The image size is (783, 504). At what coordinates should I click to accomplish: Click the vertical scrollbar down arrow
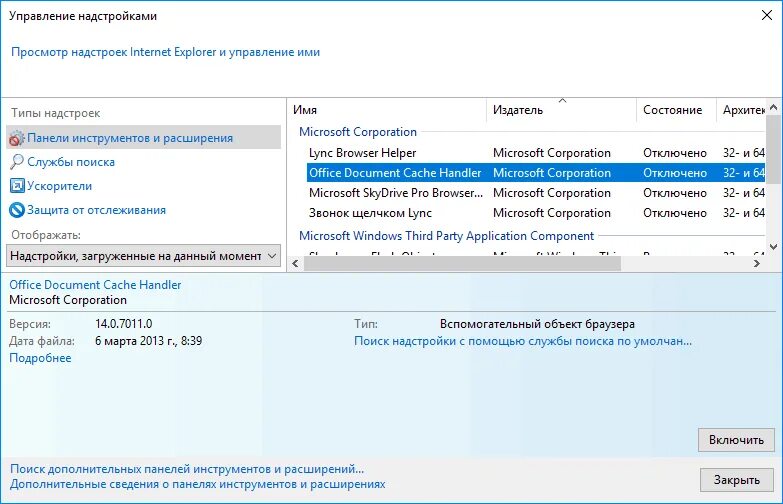tap(774, 246)
